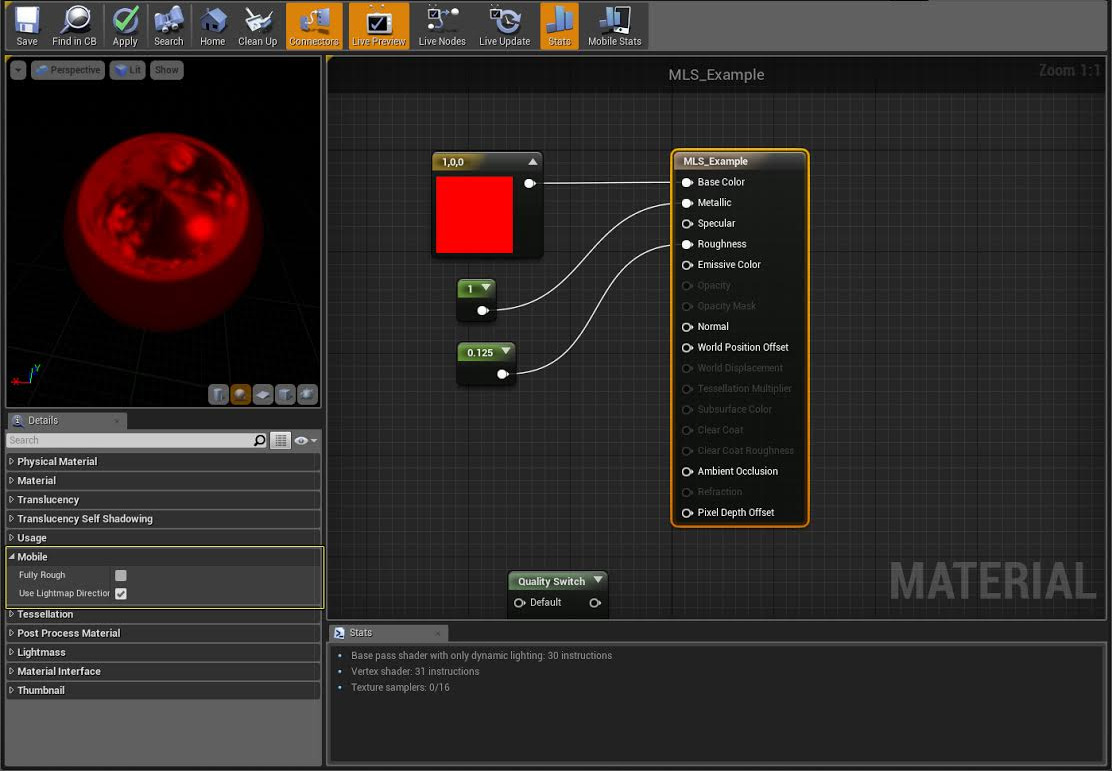Uncheck Use Lightmap Directionality checkbox
Viewport: 1112px width, 771px height.
tap(121, 593)
